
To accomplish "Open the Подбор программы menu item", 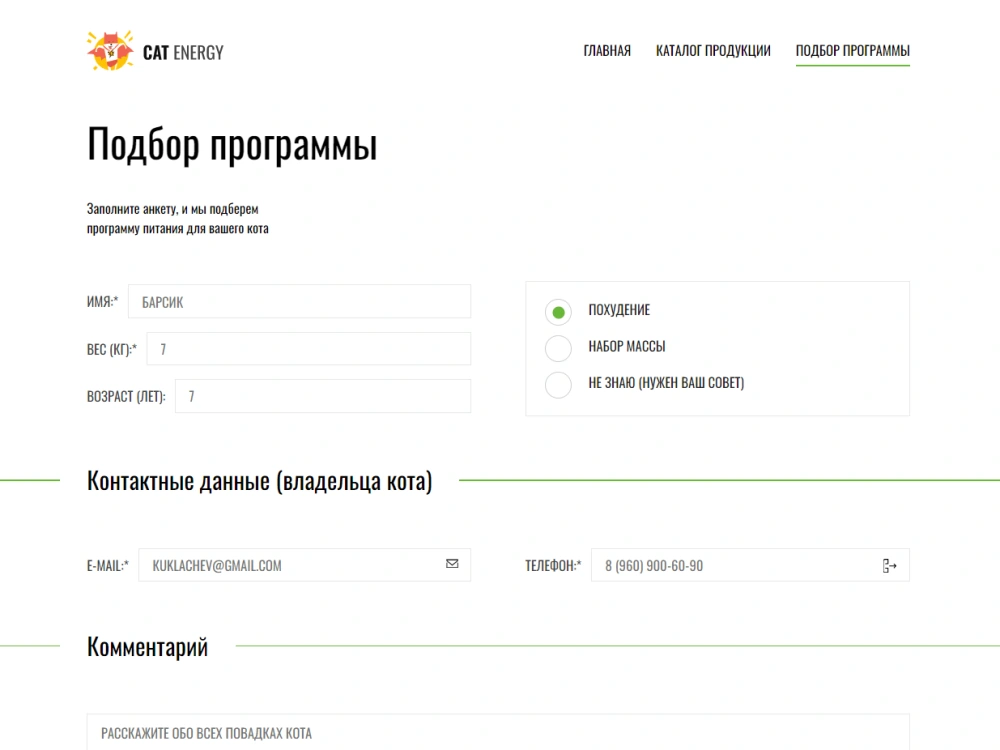I will [x=853, y=50].
